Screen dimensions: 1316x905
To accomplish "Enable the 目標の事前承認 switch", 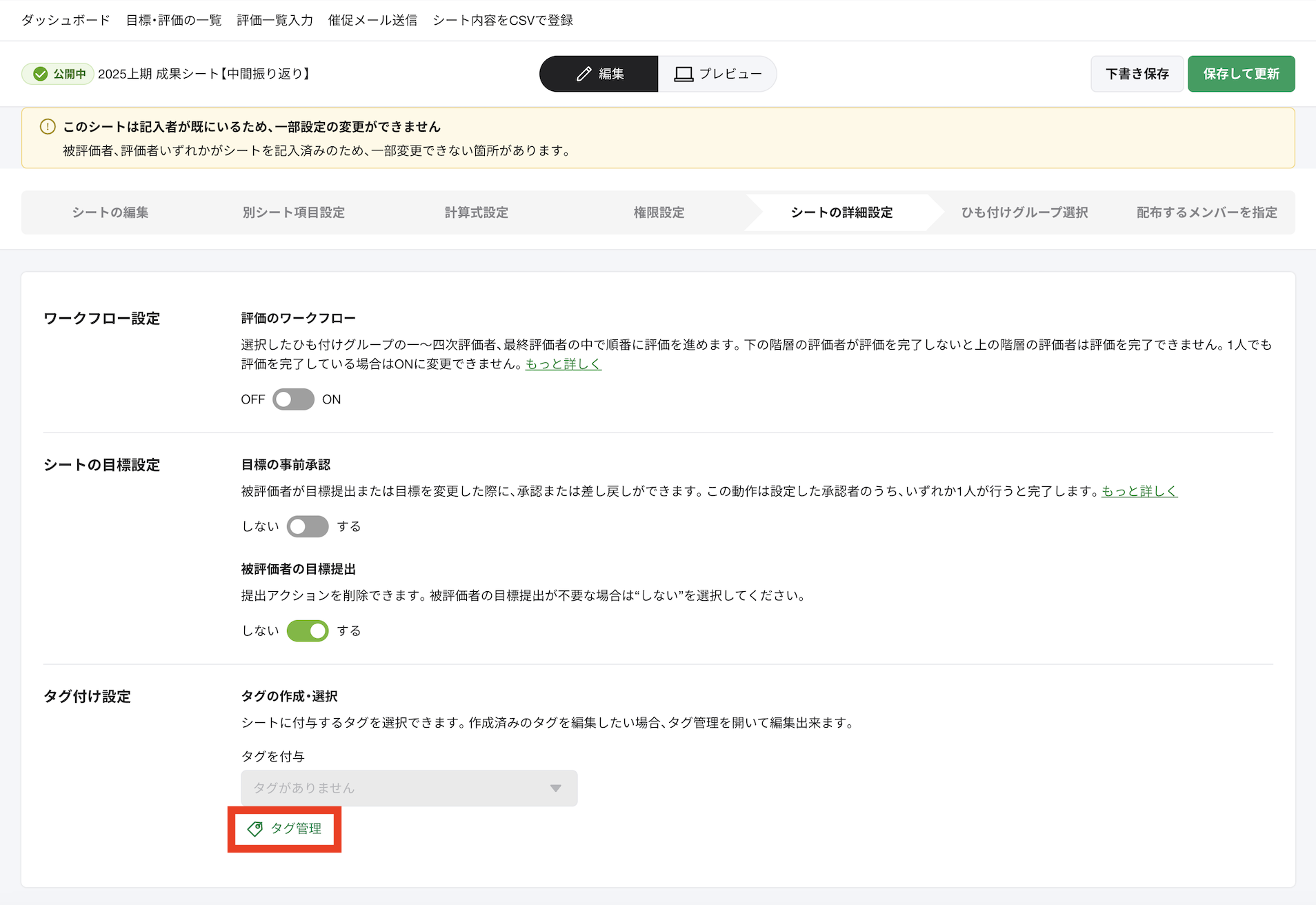I will pyautogui.click(x=308, y=526).
